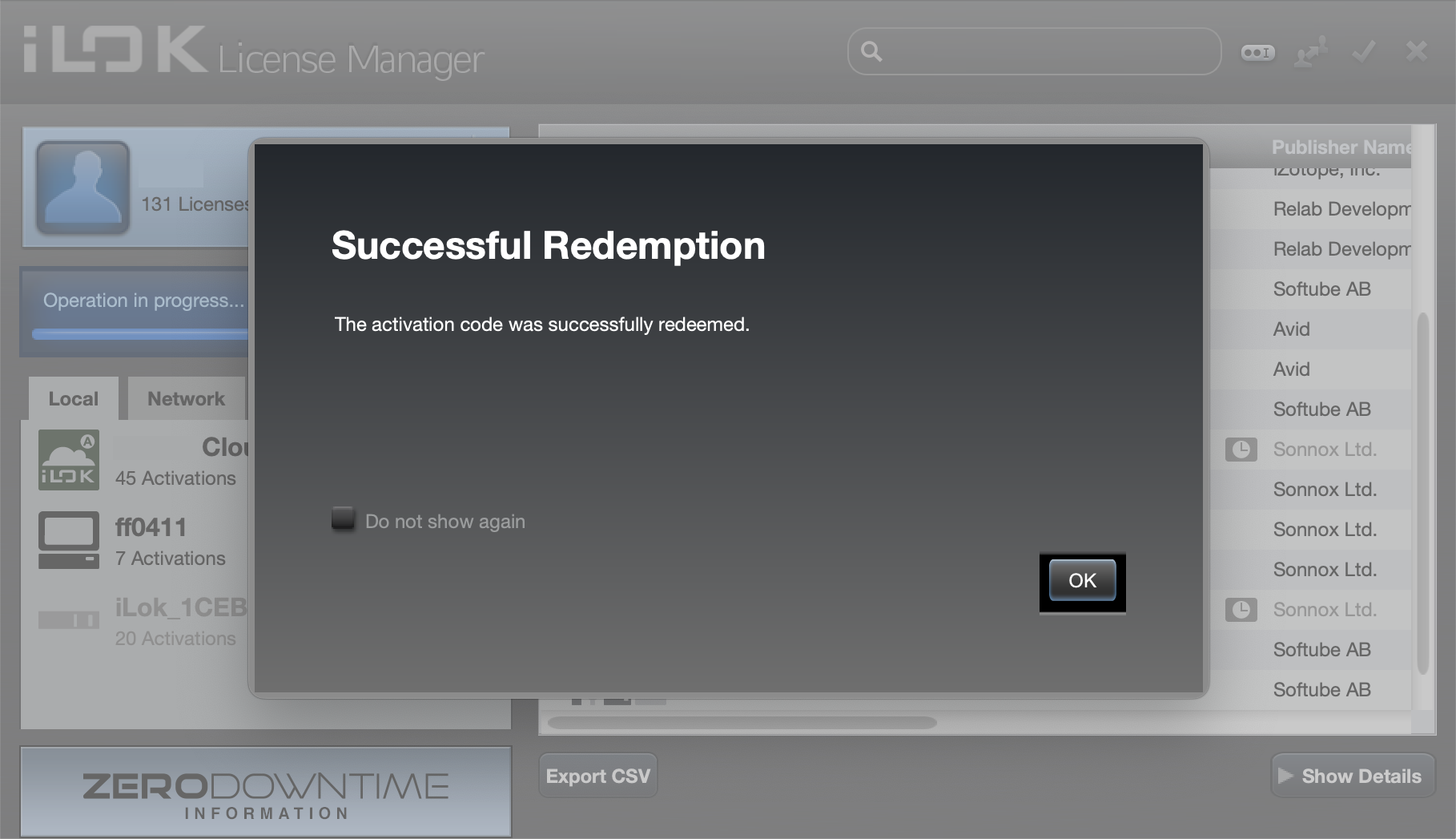Click the 7 Activations text
The height and width of the screenshot is (839, 1456).
pyautogui.click(x=171, y=559)
